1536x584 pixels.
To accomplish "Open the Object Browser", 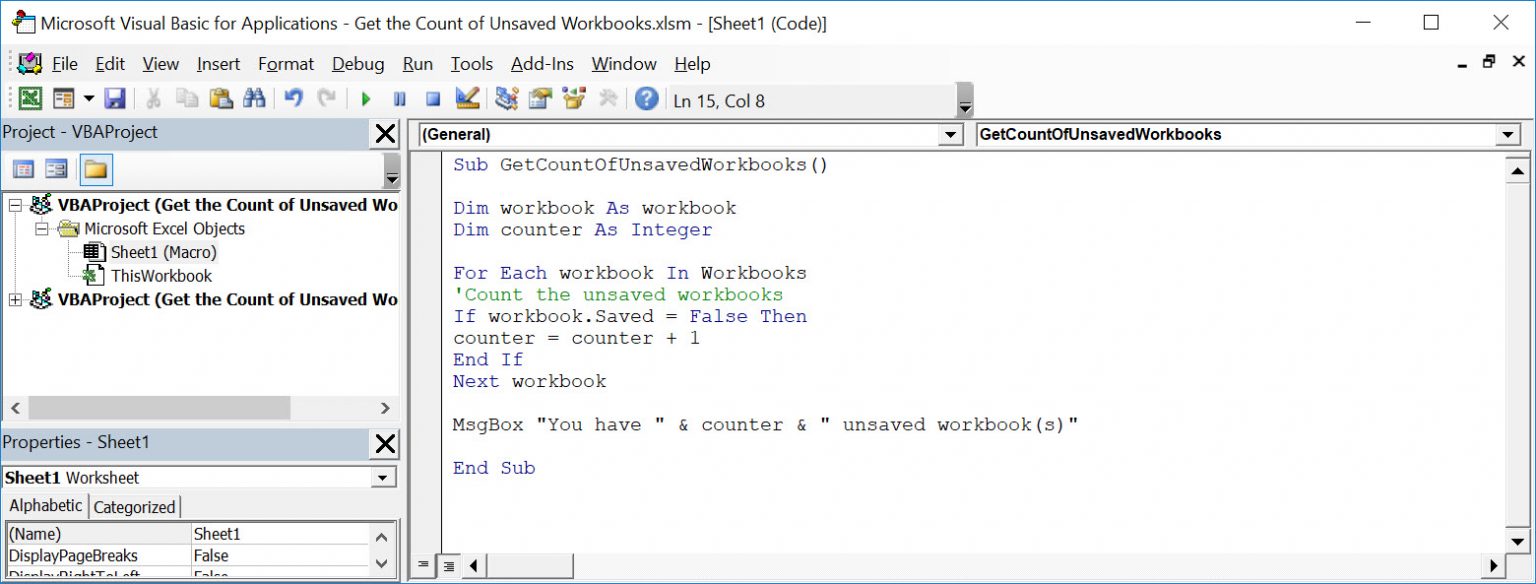I will [572, 99].
